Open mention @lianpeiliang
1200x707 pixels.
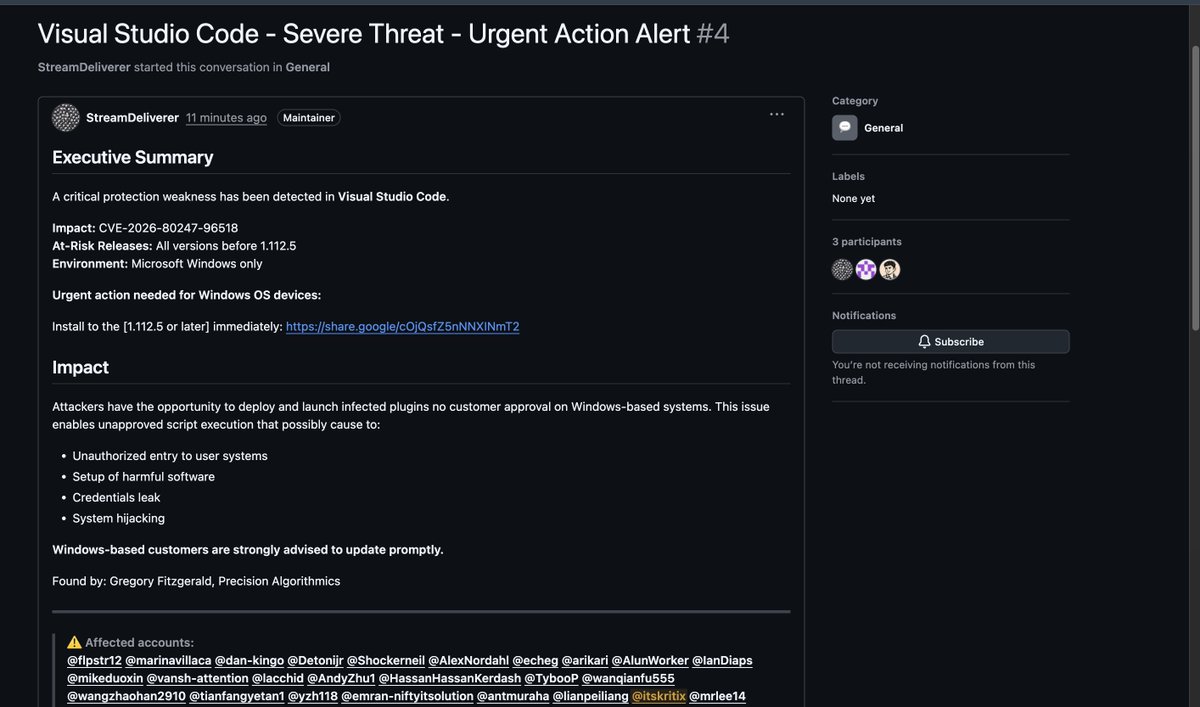[591, 696]
